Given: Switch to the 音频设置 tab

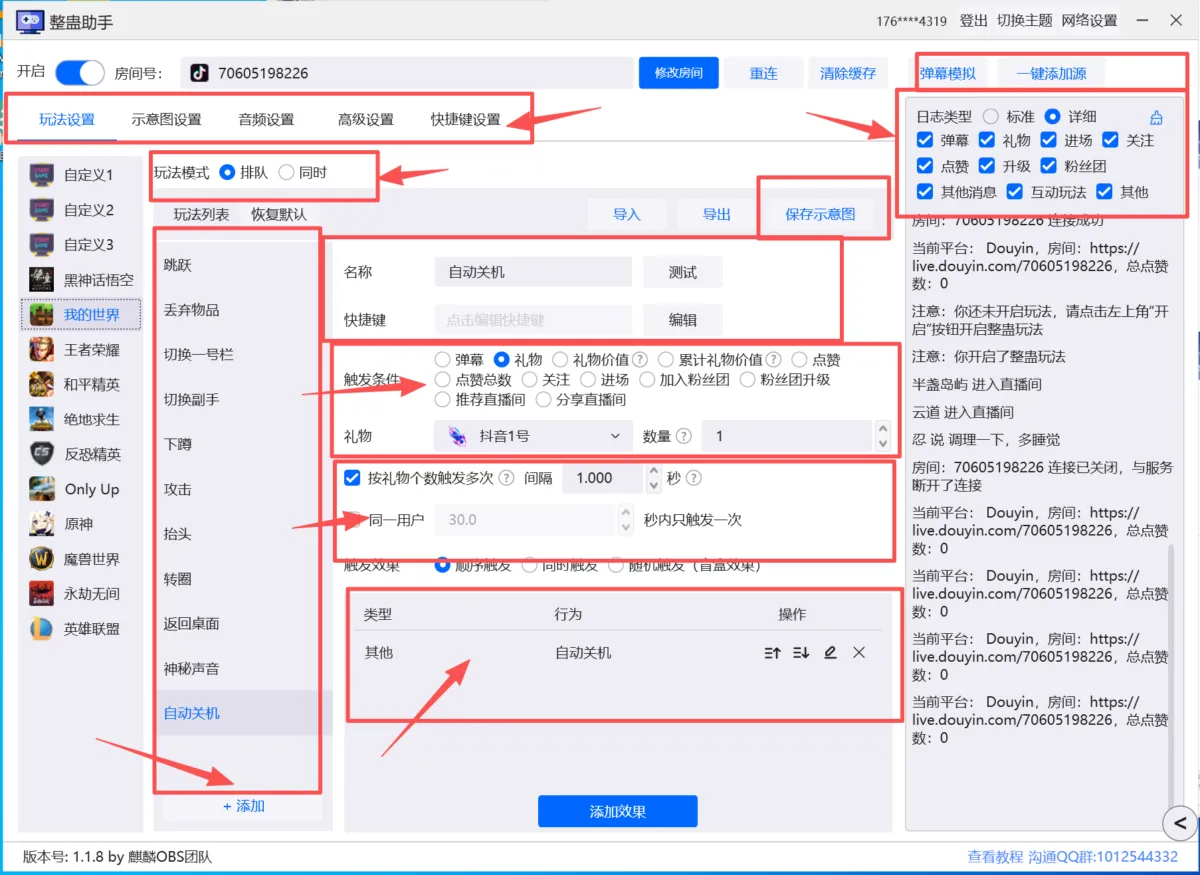Looking at the screenshot, I should pos(266,119).
